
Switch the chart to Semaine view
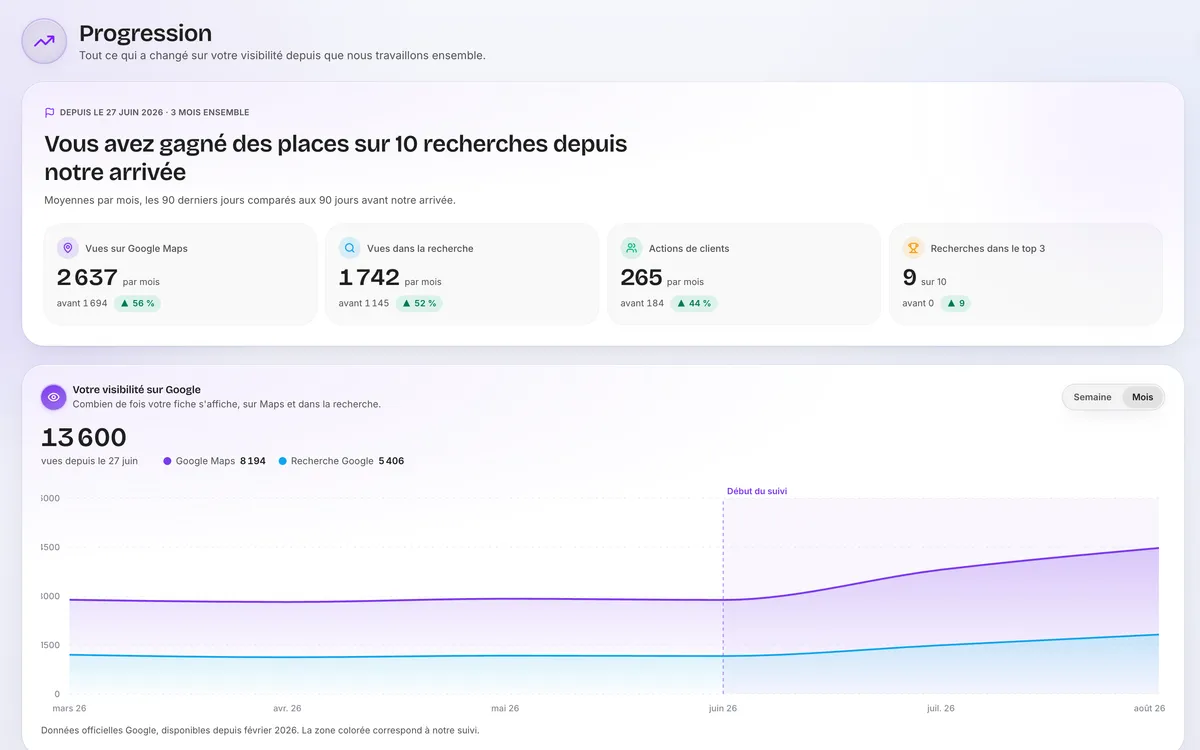pyautogui.click(x=1092, y=397)
